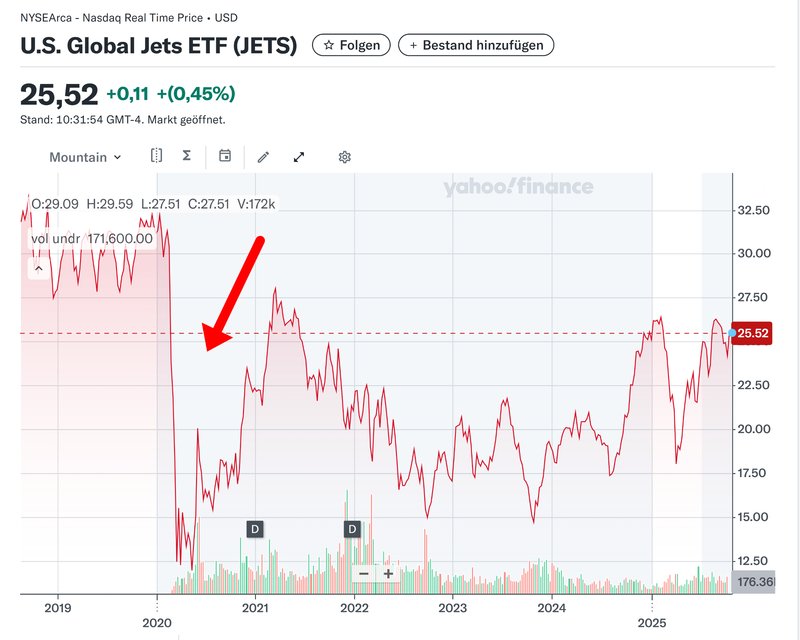Expand chart to full screen

point(298,157)
